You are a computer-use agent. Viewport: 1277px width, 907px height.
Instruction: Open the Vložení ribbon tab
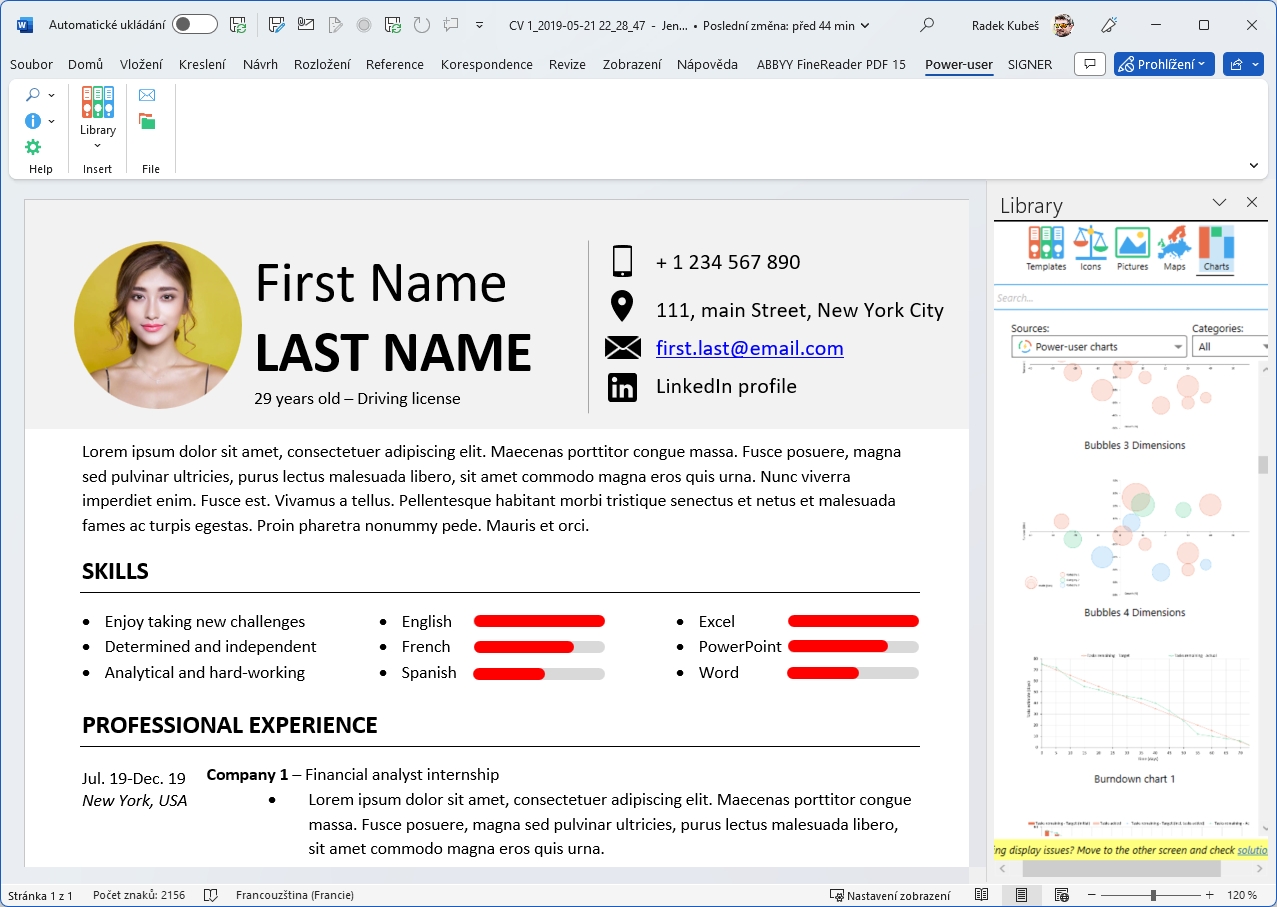141,64
